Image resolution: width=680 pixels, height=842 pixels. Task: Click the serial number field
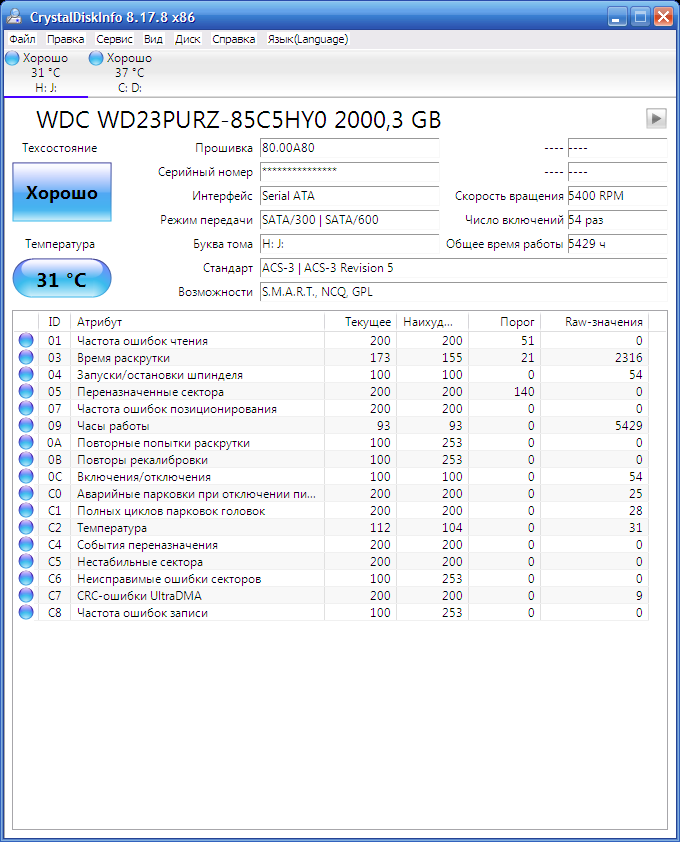pyautogui.click(x=348, y=172)
